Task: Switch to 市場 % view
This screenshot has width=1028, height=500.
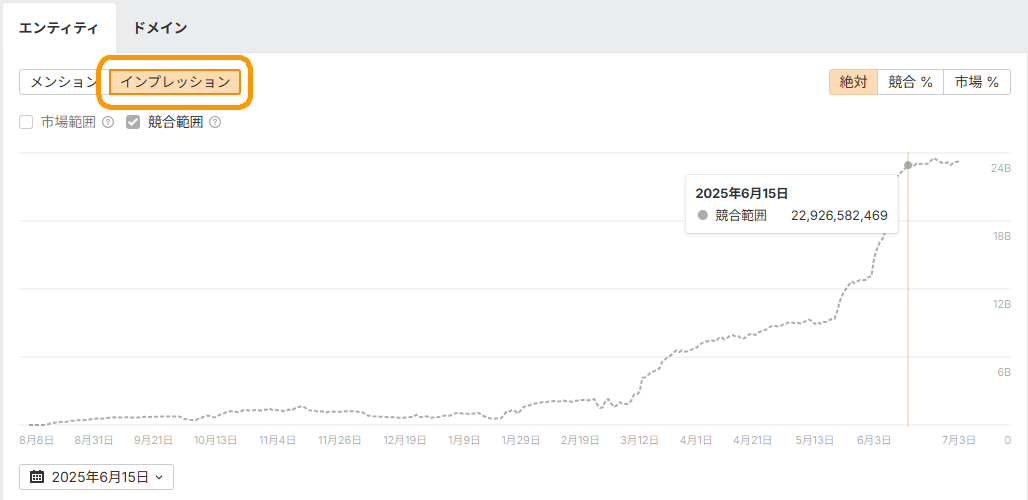Action: [977, 82]
